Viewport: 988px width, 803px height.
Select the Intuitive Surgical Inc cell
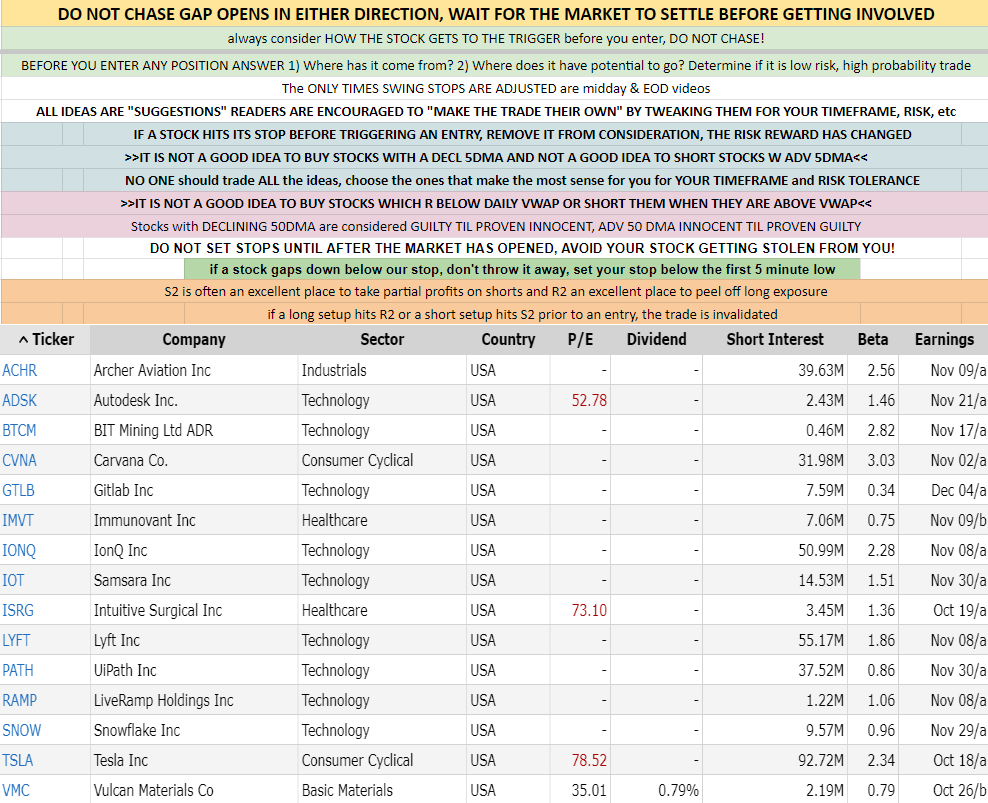[x=194, y=610]
